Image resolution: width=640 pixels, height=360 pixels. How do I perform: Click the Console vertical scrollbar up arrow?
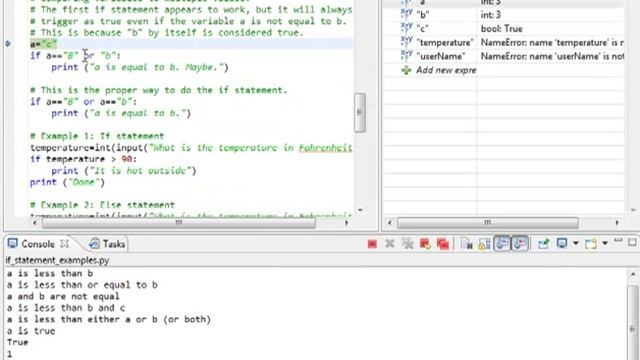point(633,274)
